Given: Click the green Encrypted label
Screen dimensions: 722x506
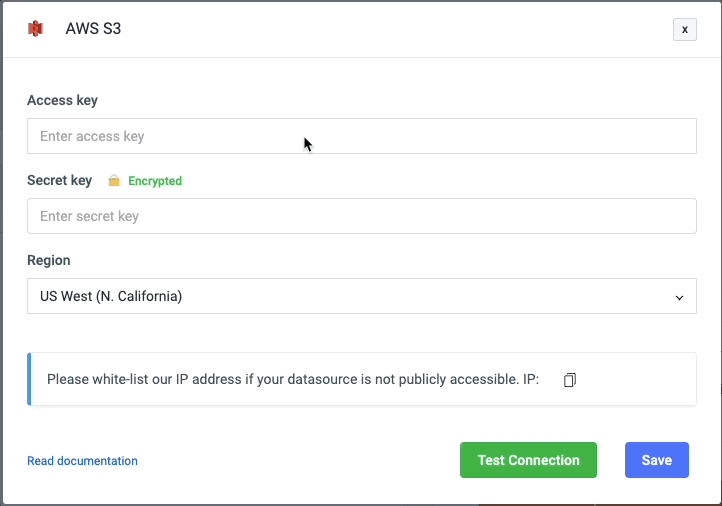Looking at the screenshot, I should [155, 181].
